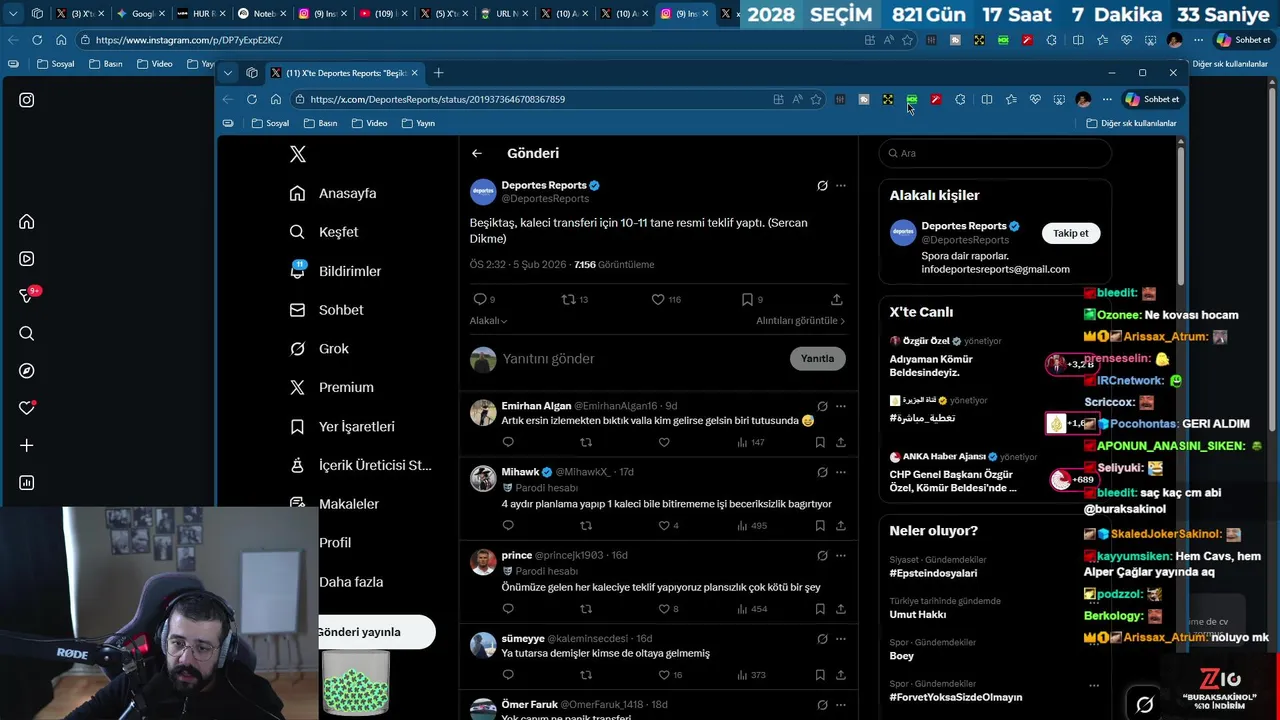The height and width of the screenshot is (720, 1280).
Task: Open Anasayfa home in X sidebar
Action: pyautogui.click(x=333, y=193)
